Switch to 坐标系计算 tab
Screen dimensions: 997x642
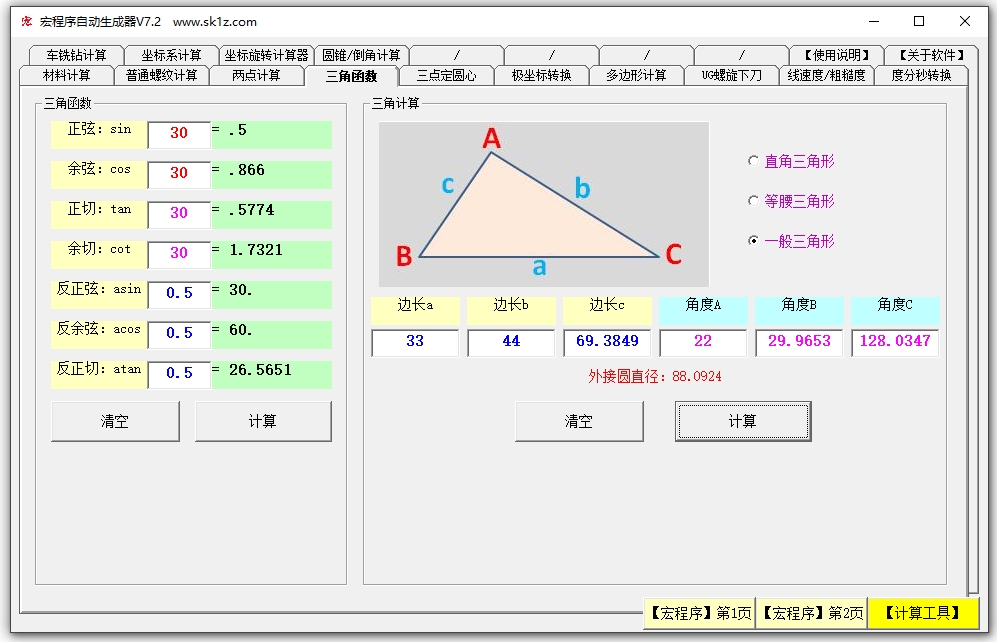(x=171, y=55)
